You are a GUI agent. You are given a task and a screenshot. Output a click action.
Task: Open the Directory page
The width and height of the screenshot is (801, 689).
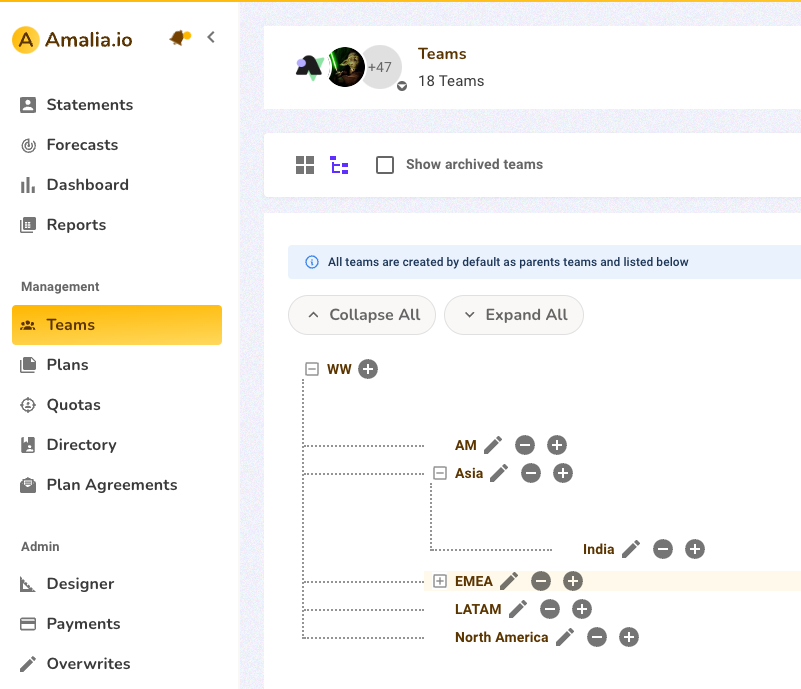coord(117,445)
